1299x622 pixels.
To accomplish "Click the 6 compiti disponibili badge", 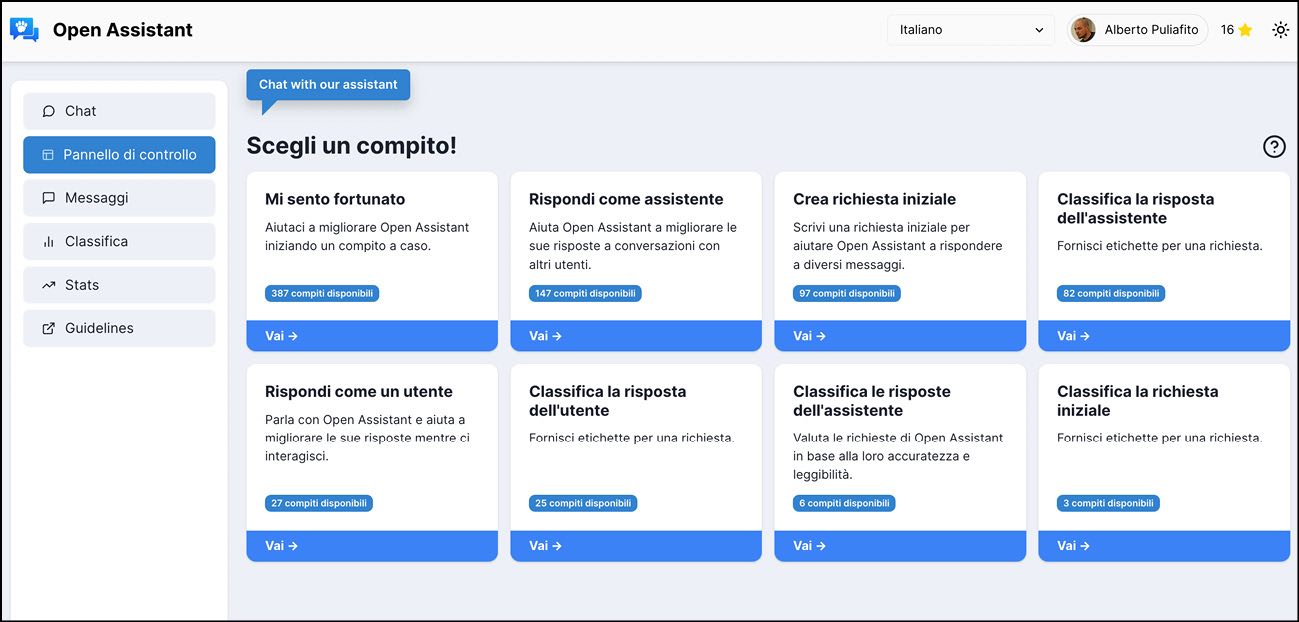I will (x=844, y=504).
